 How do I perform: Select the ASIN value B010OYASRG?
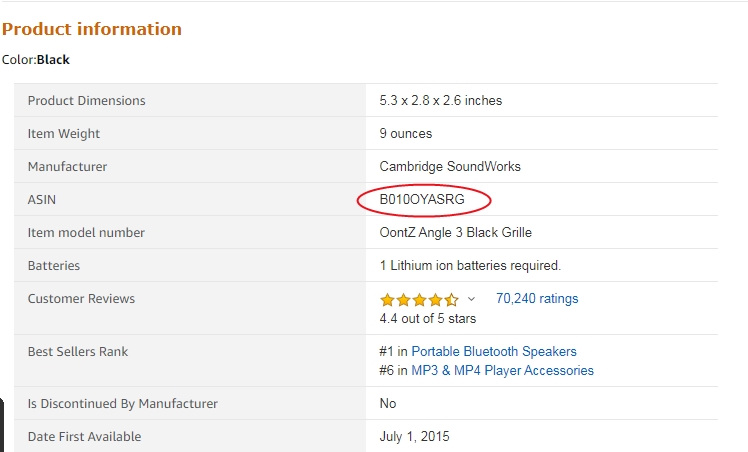click(x=422, y=199)
